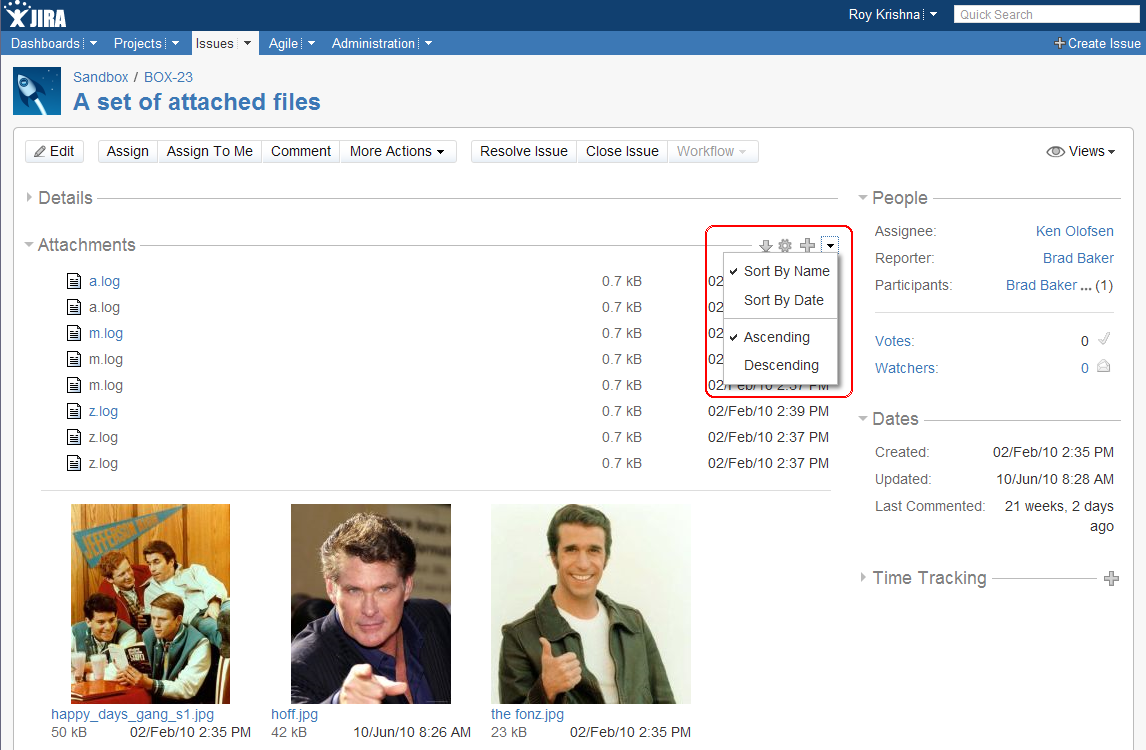This screenshot has width=1146, height=750.
Task: Click the vote checkmark icon beside Votes
Action: [x=1104, y=339]
